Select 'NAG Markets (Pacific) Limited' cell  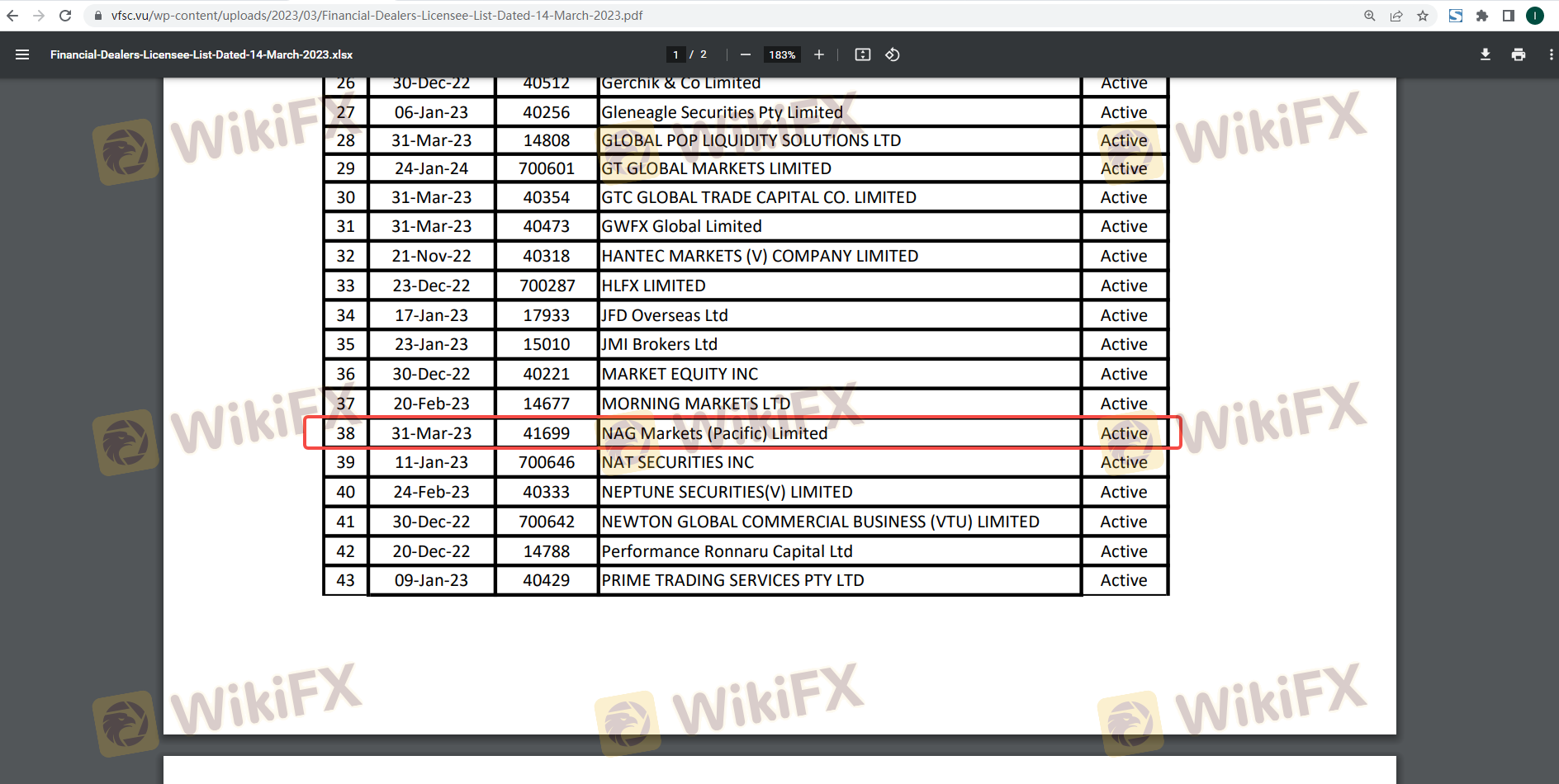[714, 433]
